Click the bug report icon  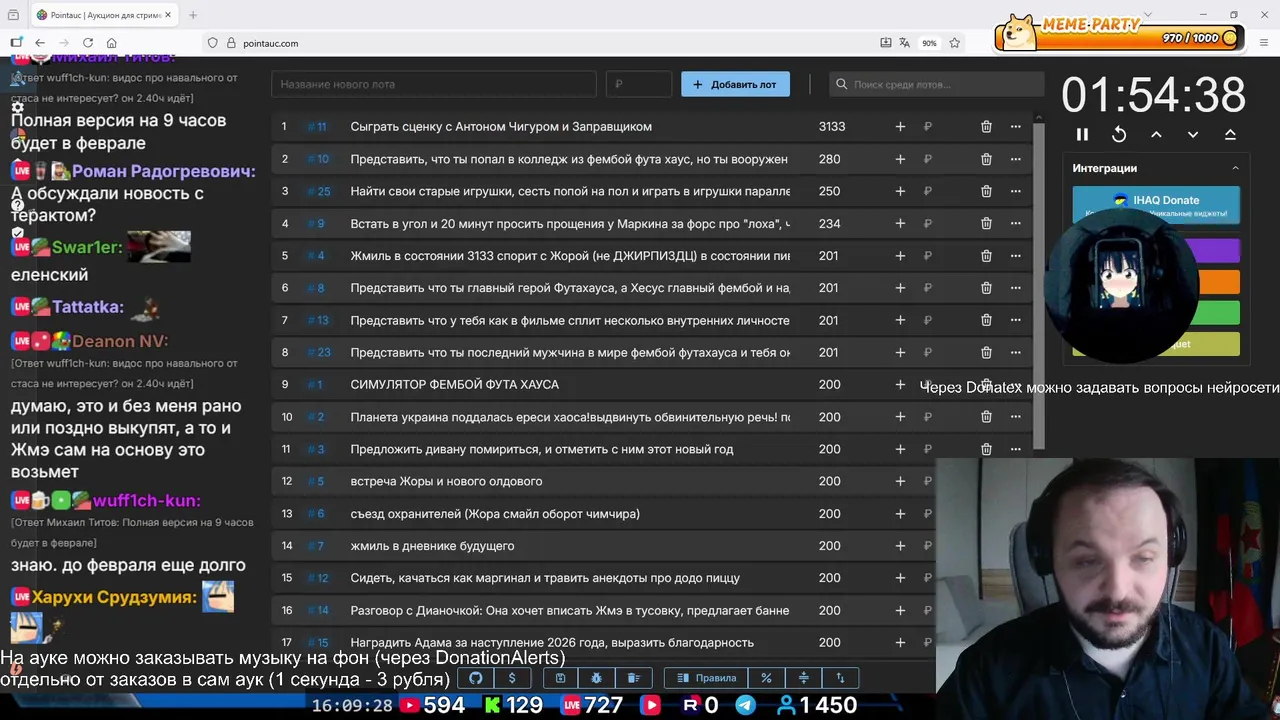(x=597, y=678)
